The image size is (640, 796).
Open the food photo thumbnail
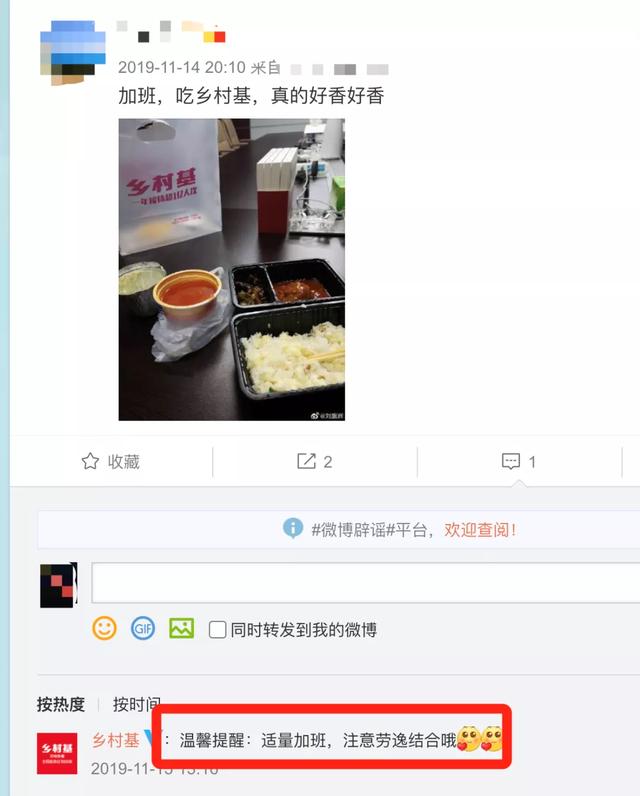coord(231,270)
